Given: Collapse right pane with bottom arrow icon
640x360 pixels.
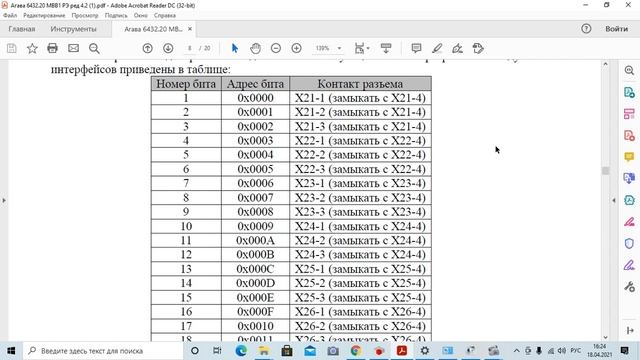Looking at the screenshot, I should tap(629, 330).
